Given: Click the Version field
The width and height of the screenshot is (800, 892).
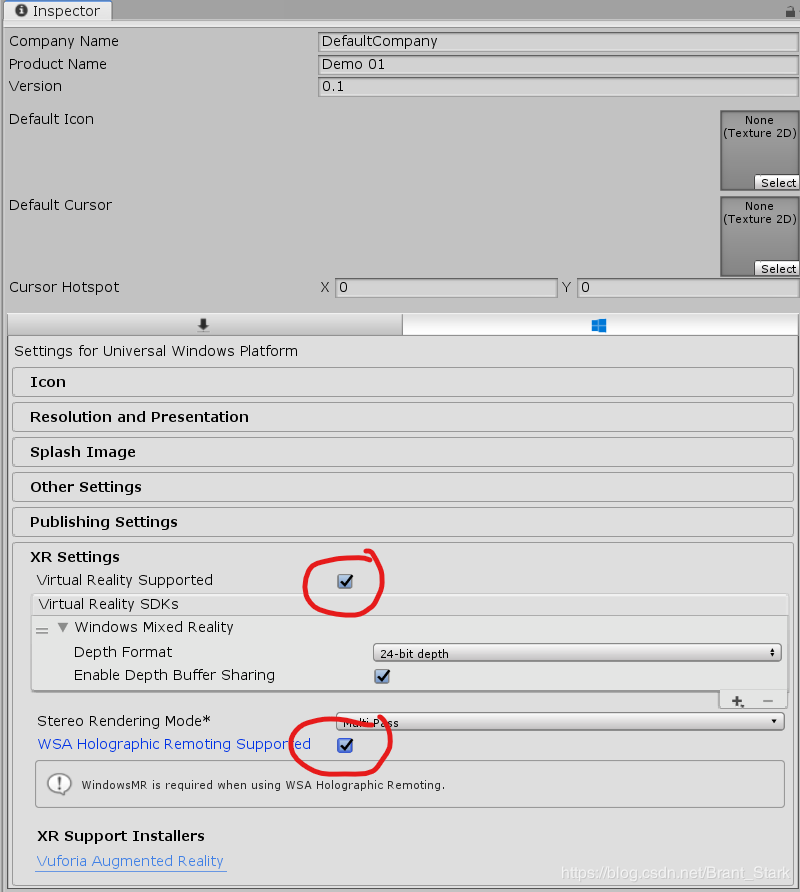Looking at the screenshot, I should click(x=558, y=86).
